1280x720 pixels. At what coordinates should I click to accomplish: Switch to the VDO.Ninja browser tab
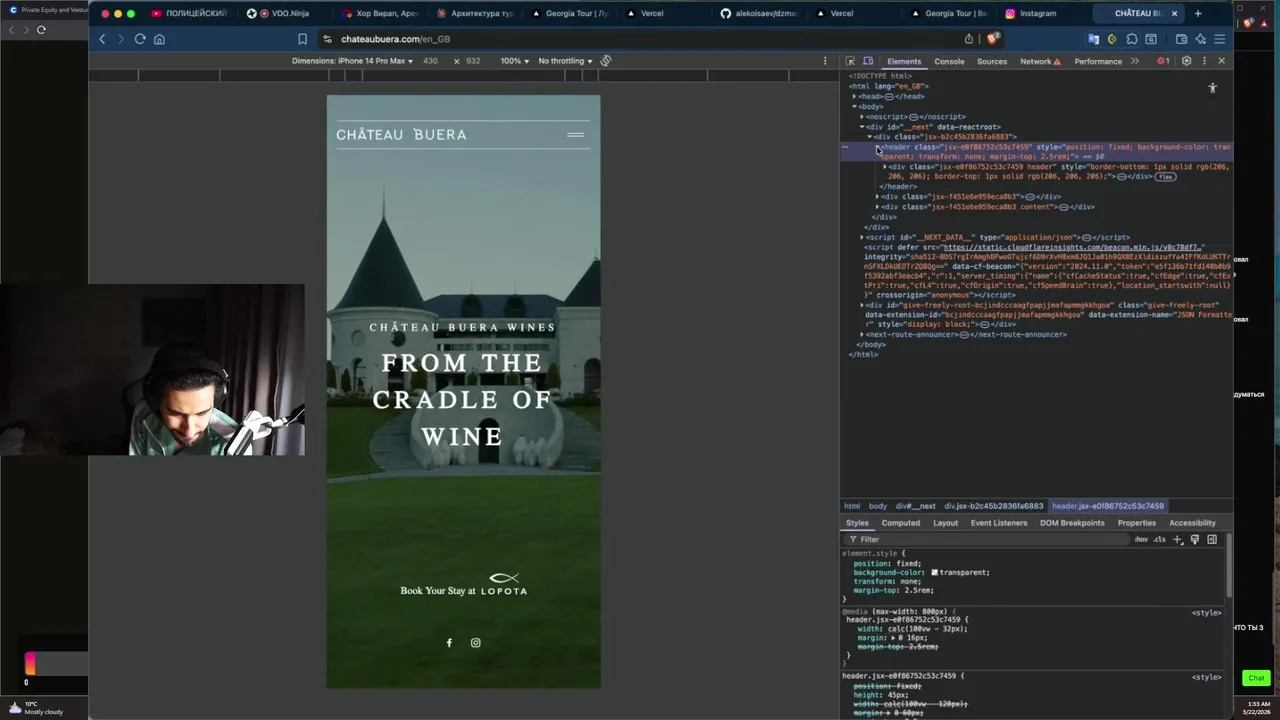click(289, 14)
